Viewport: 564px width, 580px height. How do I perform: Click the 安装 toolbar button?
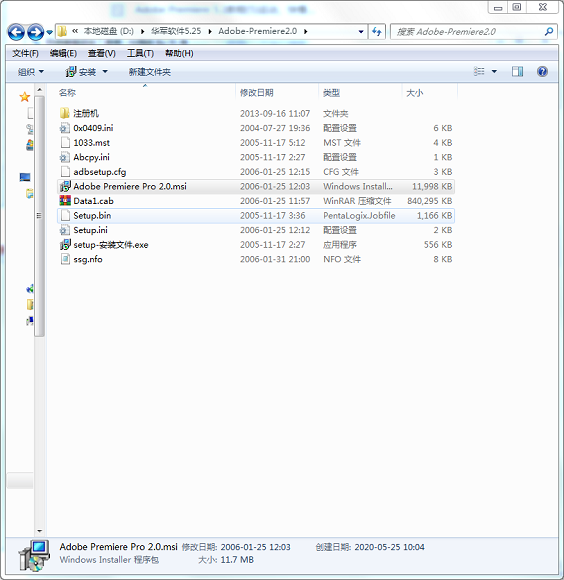(81, 72)
